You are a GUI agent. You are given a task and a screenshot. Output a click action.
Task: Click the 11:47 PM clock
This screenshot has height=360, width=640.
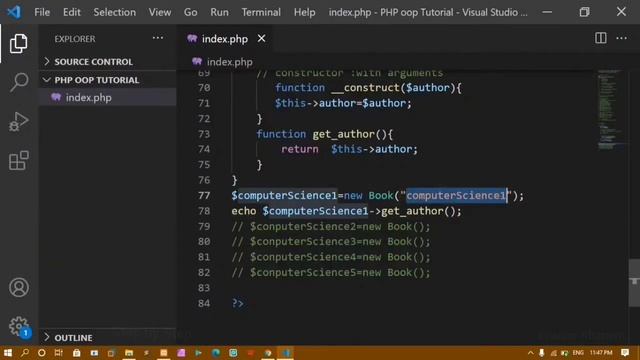point(601,353)
